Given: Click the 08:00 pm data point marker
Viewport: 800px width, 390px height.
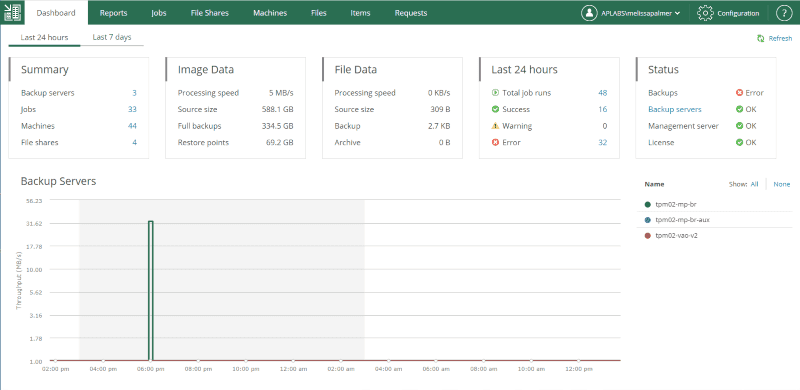Looking at the screenshot, I should coord(198,360).
